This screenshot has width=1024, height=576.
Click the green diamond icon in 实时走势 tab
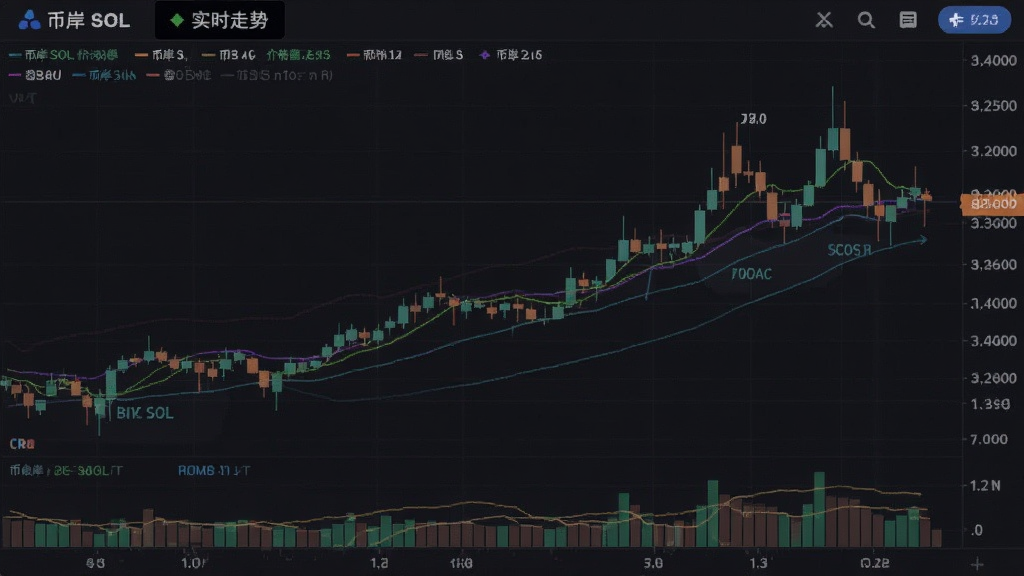pyautogui.click(x=176, y=20)
